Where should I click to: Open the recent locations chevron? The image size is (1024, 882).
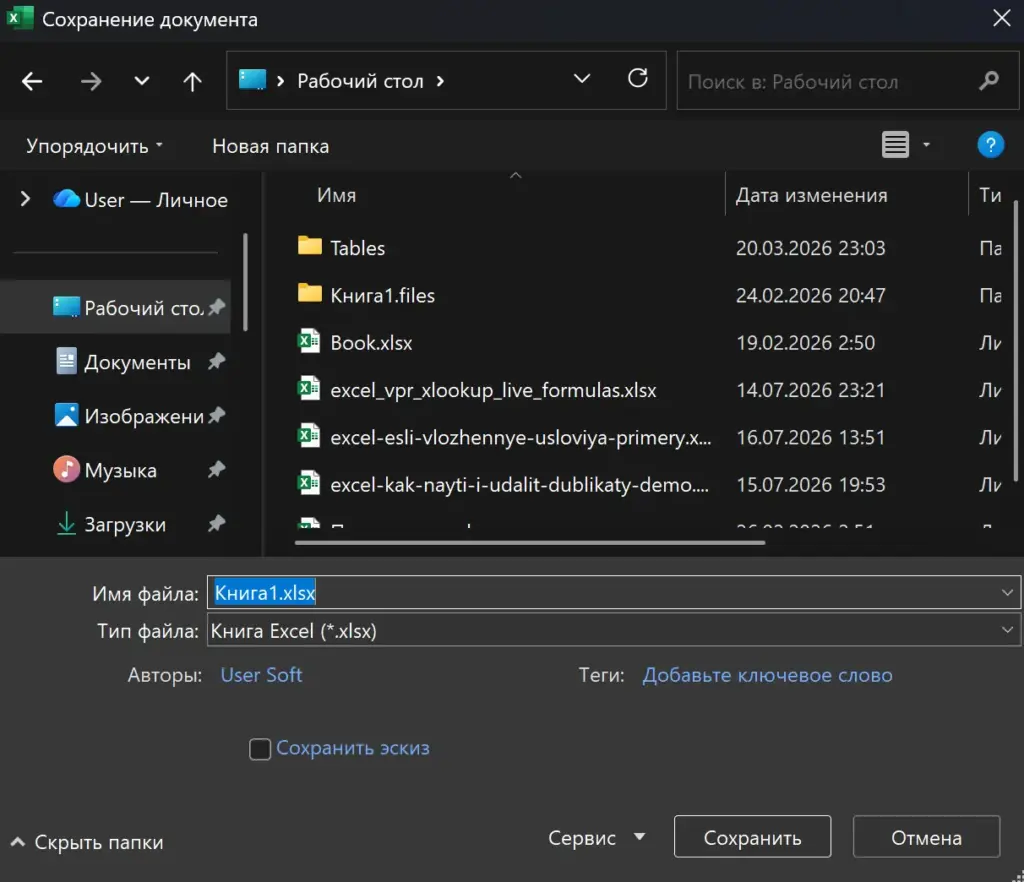[142, 81]
